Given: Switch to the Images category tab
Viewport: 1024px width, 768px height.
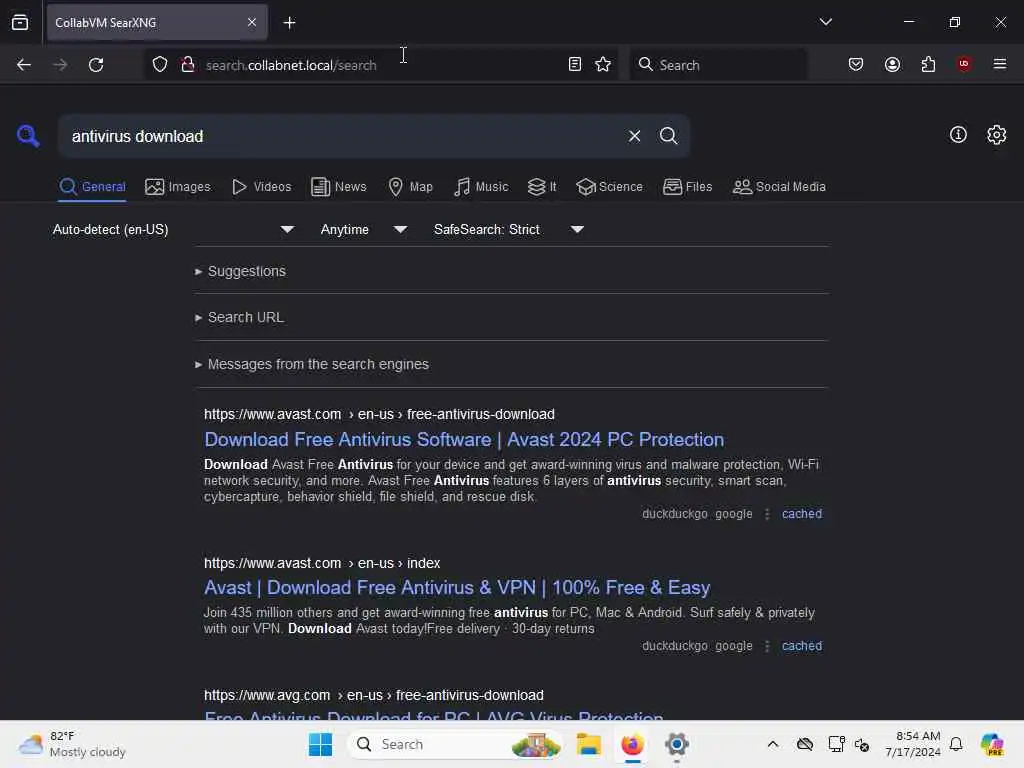Looking at the screenshot, I should [178, 187].
